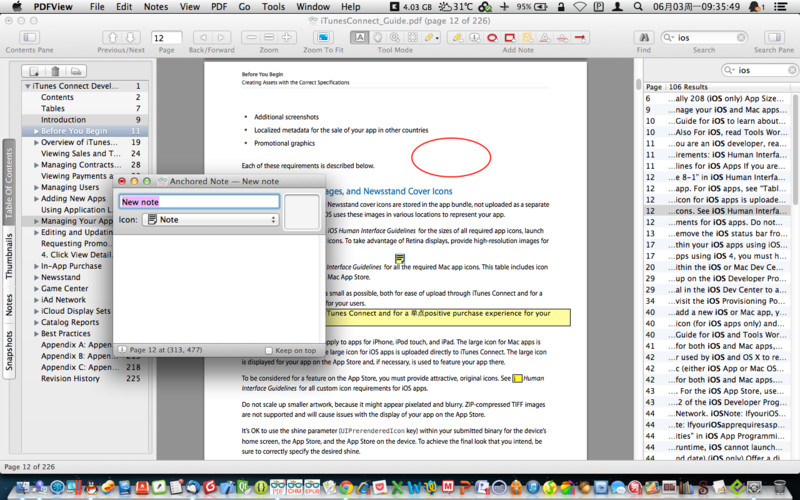Open search result '...emove the iOS status bar fro...'

(717, 234)
